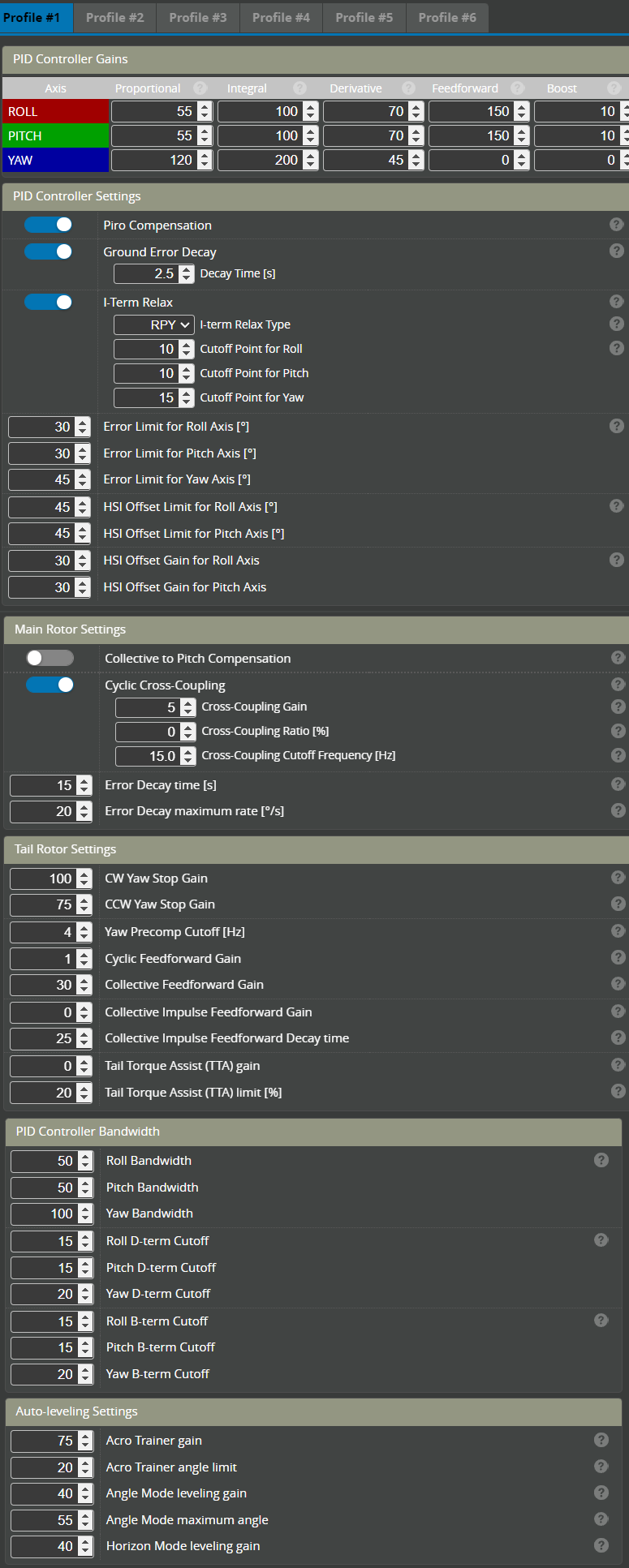Click the Angle Mode maximum angle field
Screen dimensions: 629x1568
[45, 1520]
